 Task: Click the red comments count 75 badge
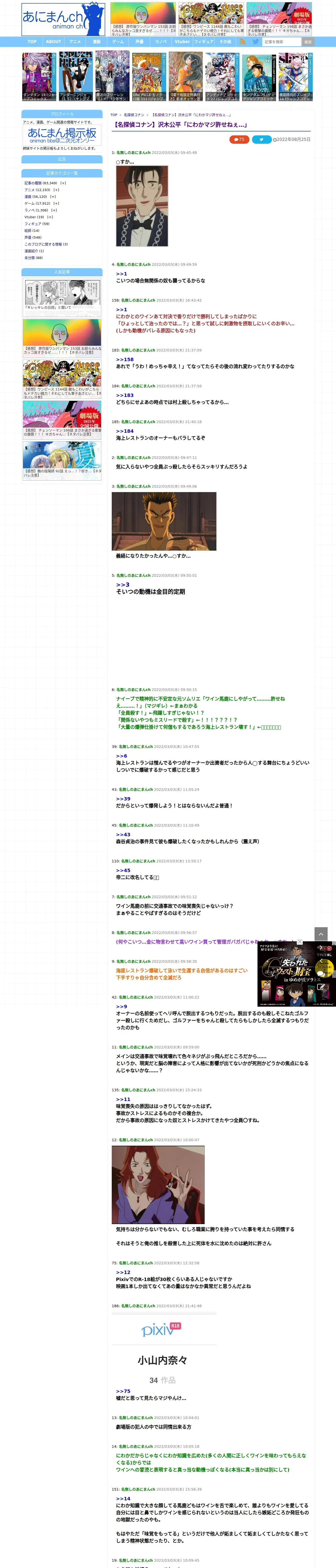(x=239, y=139)
